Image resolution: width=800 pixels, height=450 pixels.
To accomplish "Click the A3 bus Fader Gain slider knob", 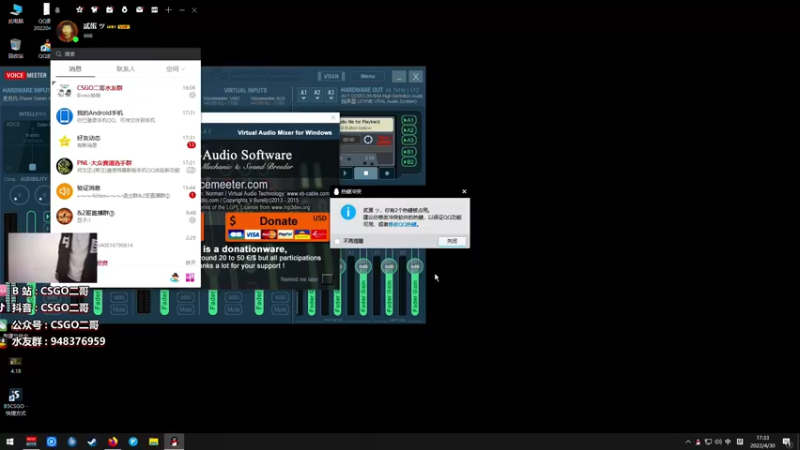I will tap(363, 266).
